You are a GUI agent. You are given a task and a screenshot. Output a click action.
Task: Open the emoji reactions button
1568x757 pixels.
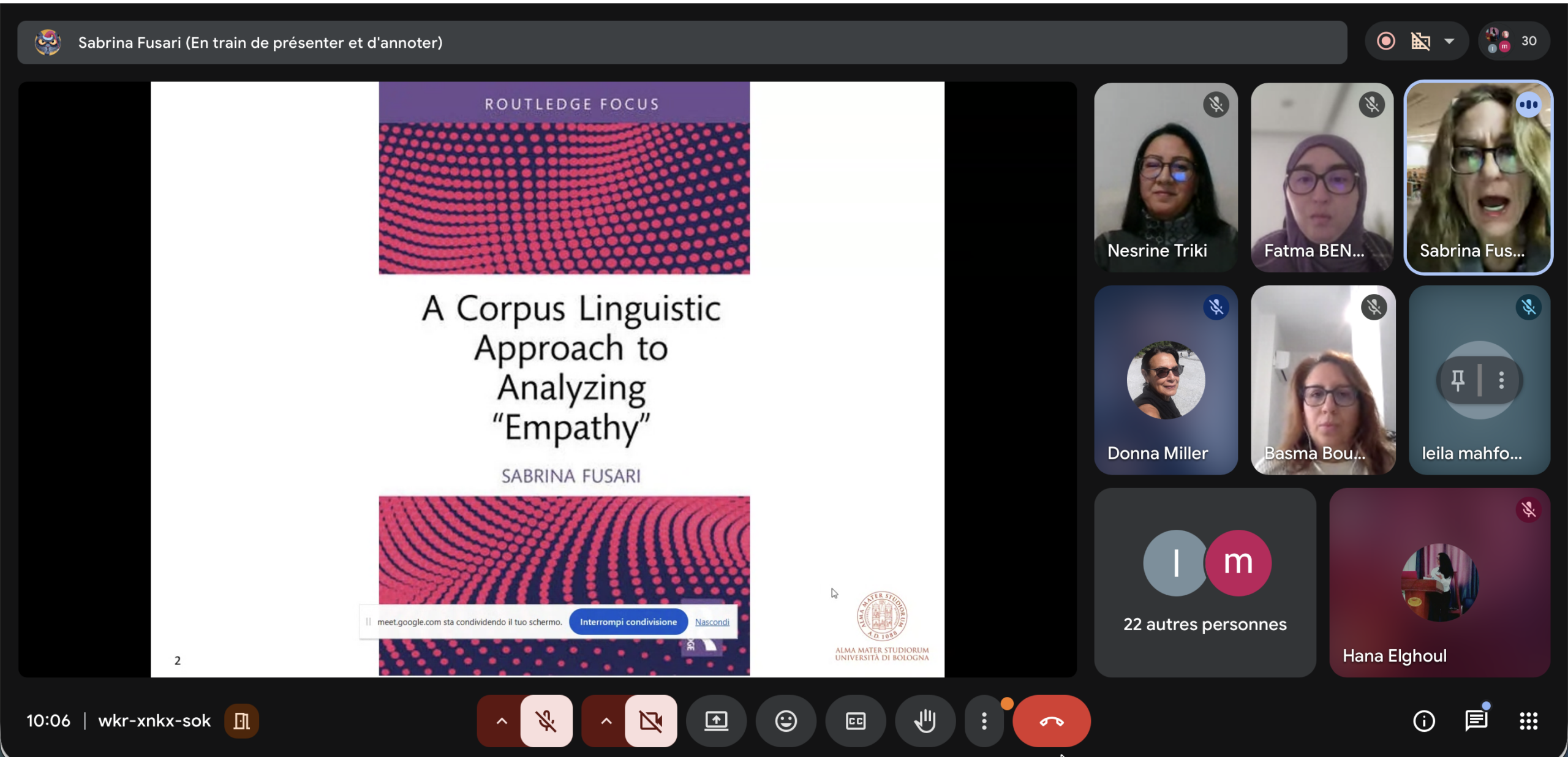click(786, 721)
